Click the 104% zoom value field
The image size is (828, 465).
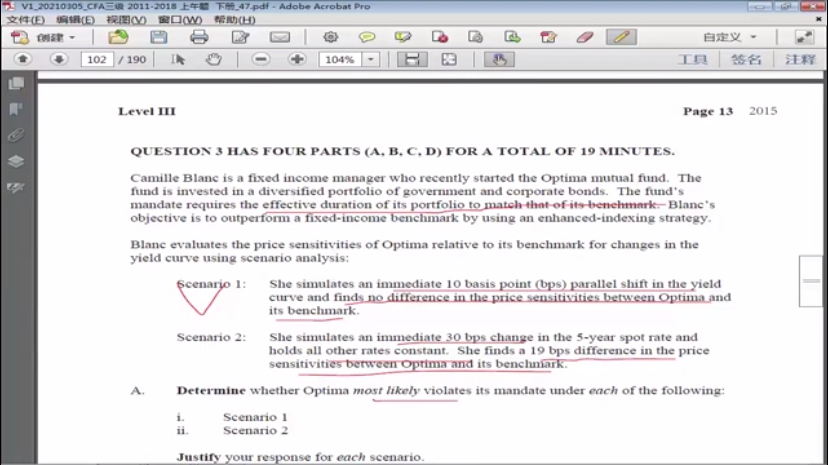pos(340,59)
